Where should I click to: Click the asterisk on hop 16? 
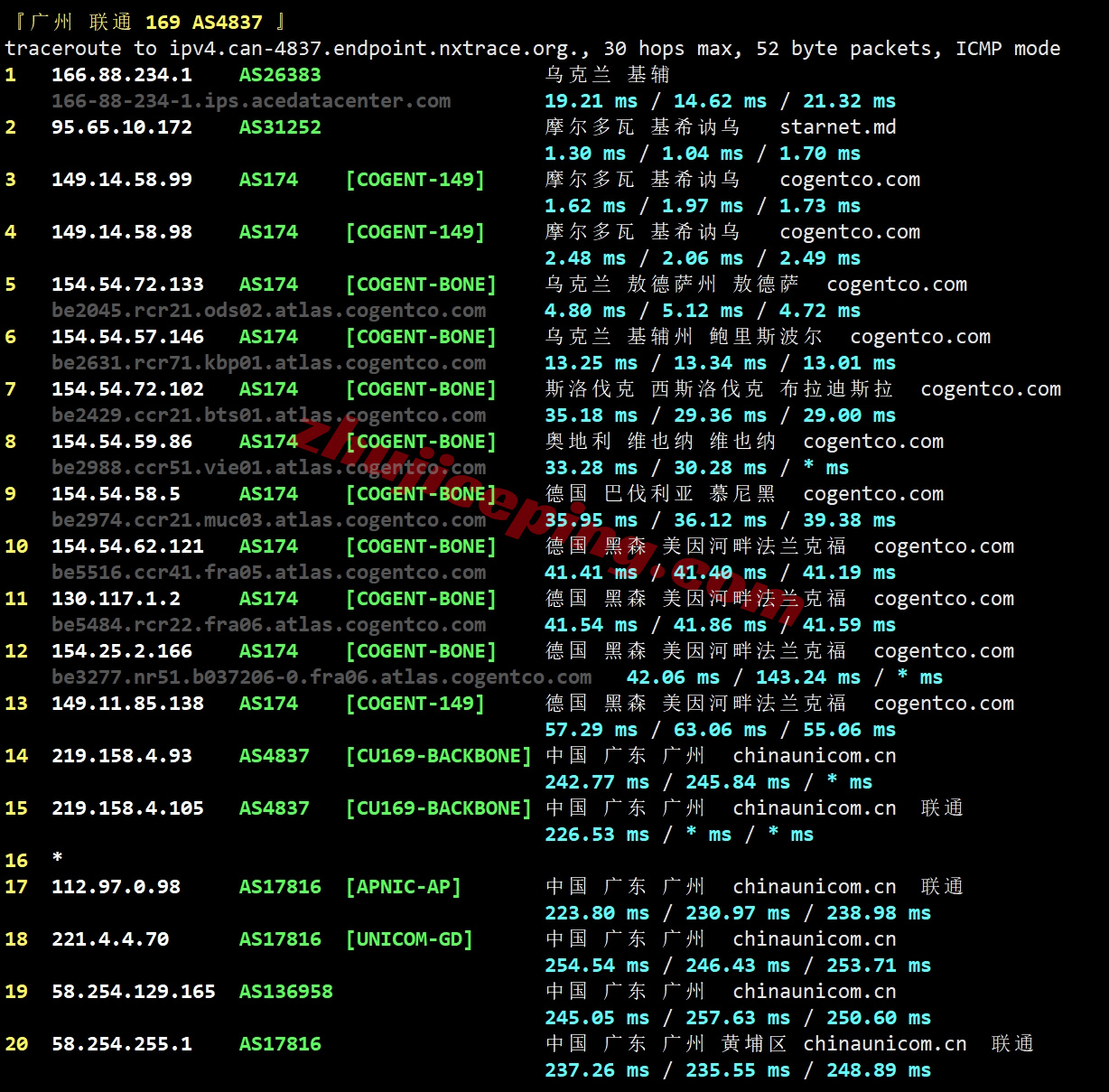pos(57,858)
